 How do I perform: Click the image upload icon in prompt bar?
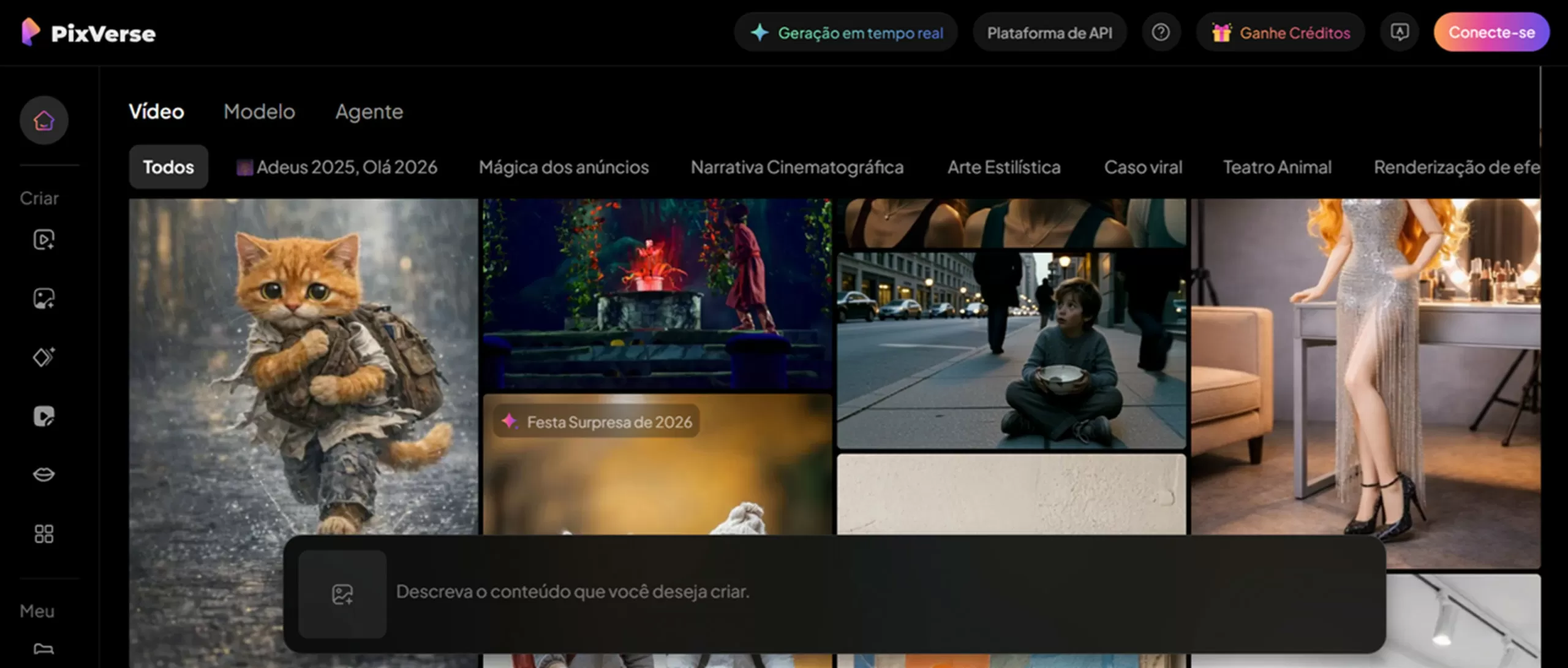[x=342, y=594]
